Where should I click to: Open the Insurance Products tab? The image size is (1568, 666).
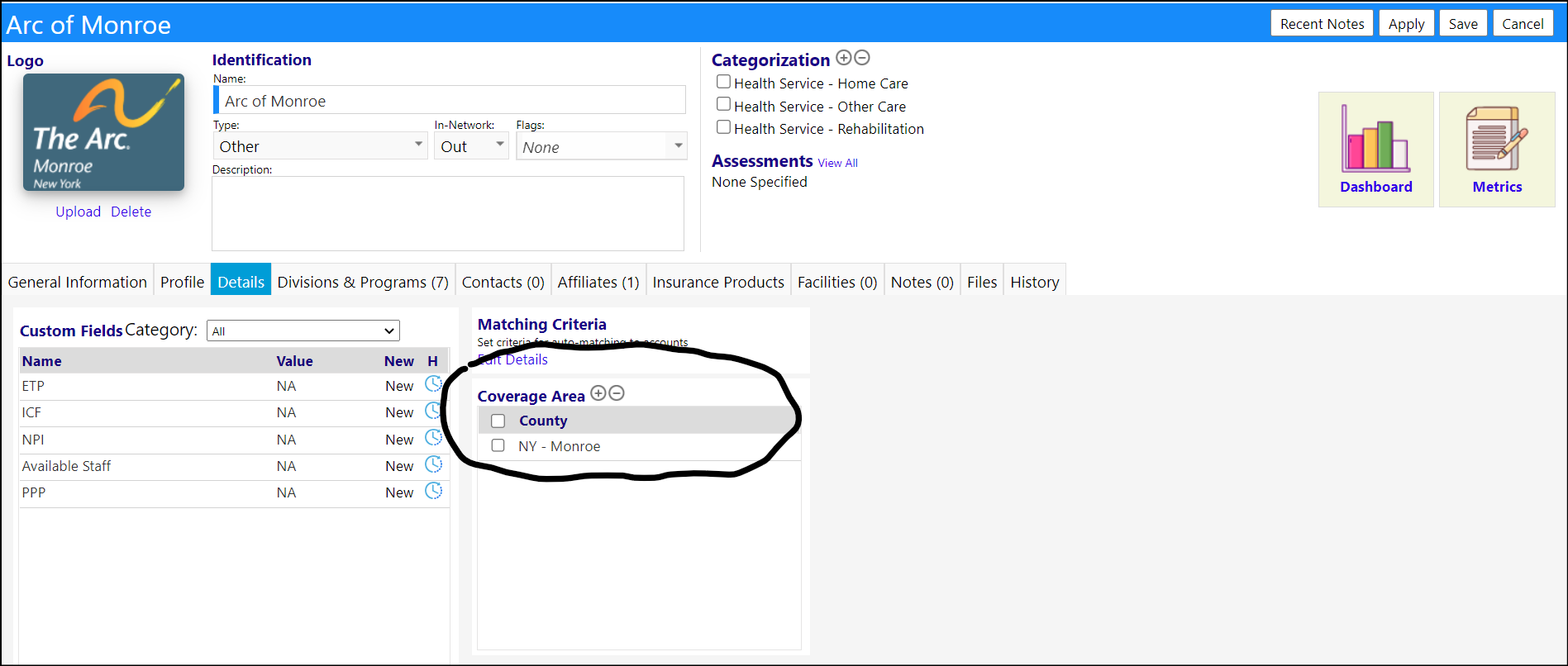pyautogui.click(x=718, y=282)
